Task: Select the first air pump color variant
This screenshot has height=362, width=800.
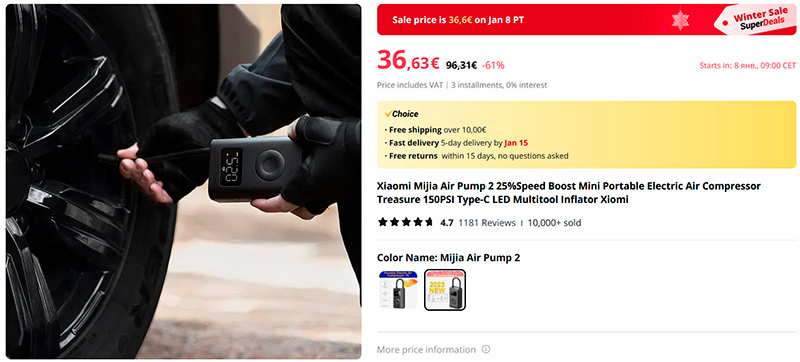Action: tap(398, 290)
